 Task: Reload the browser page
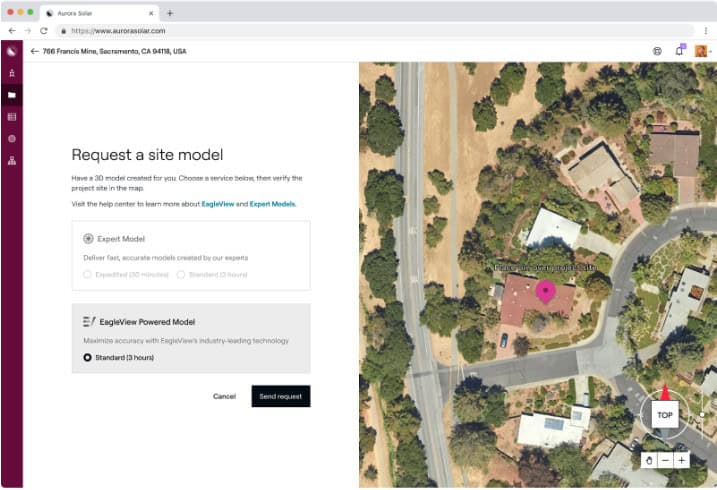[x=43, y=31]
